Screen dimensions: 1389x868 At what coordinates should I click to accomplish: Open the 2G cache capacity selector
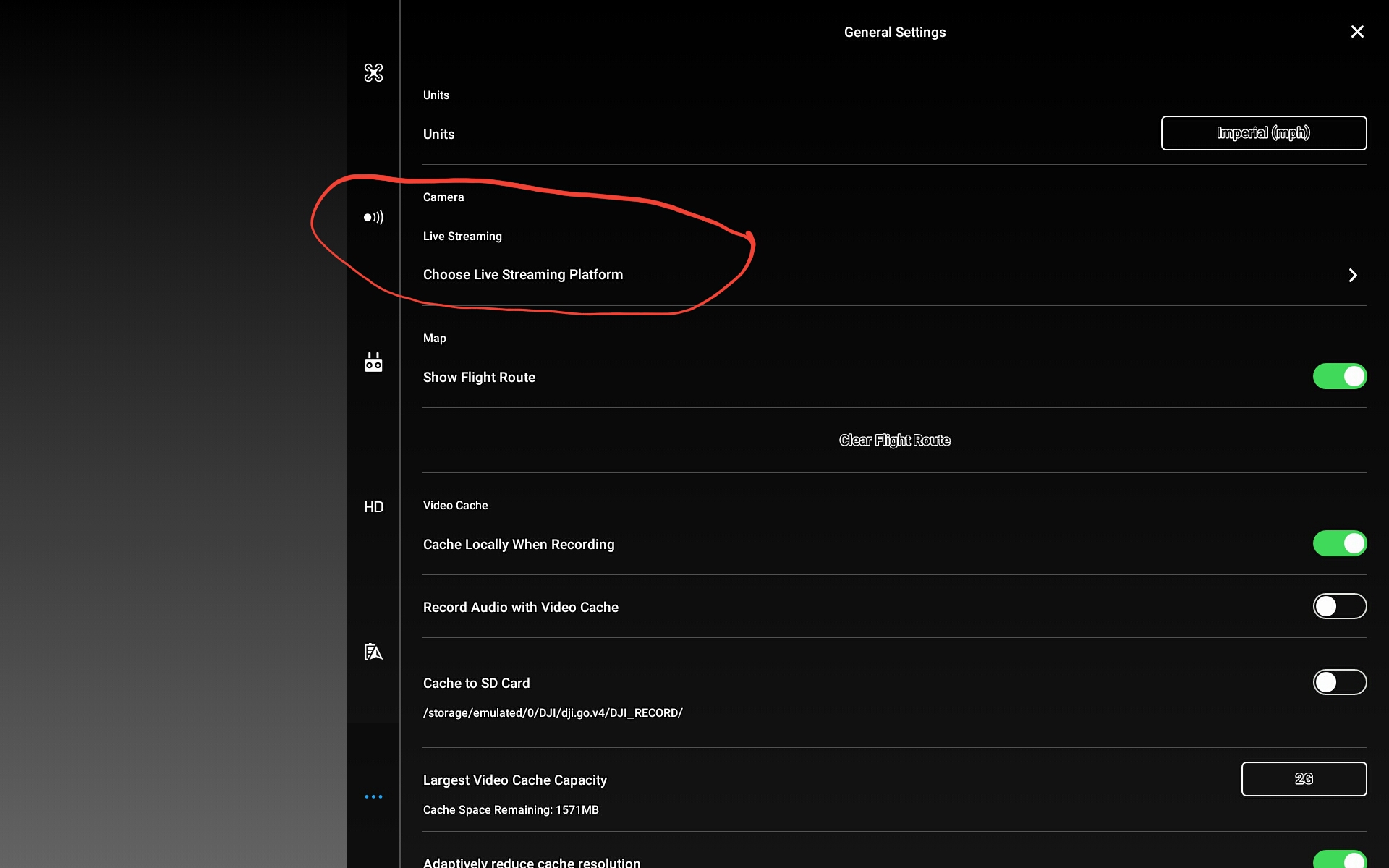pyautogui.click(x=1304, y=779)
